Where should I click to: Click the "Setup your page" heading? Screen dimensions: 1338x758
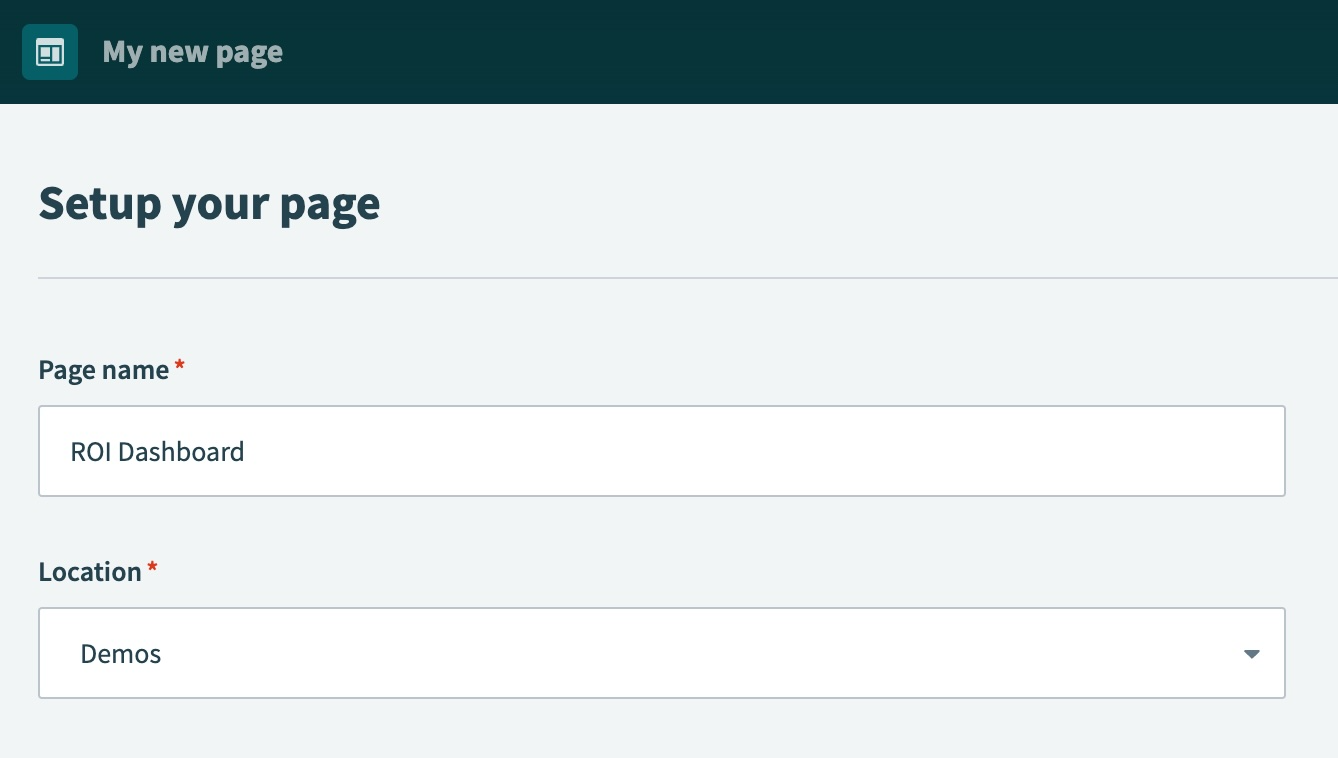click(x=209, y=204)
